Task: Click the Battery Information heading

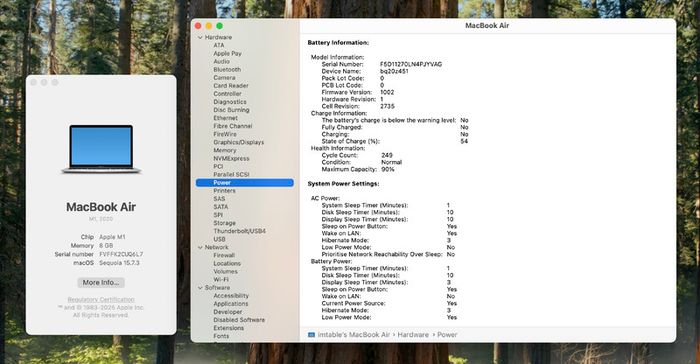Action: (338, 43)
